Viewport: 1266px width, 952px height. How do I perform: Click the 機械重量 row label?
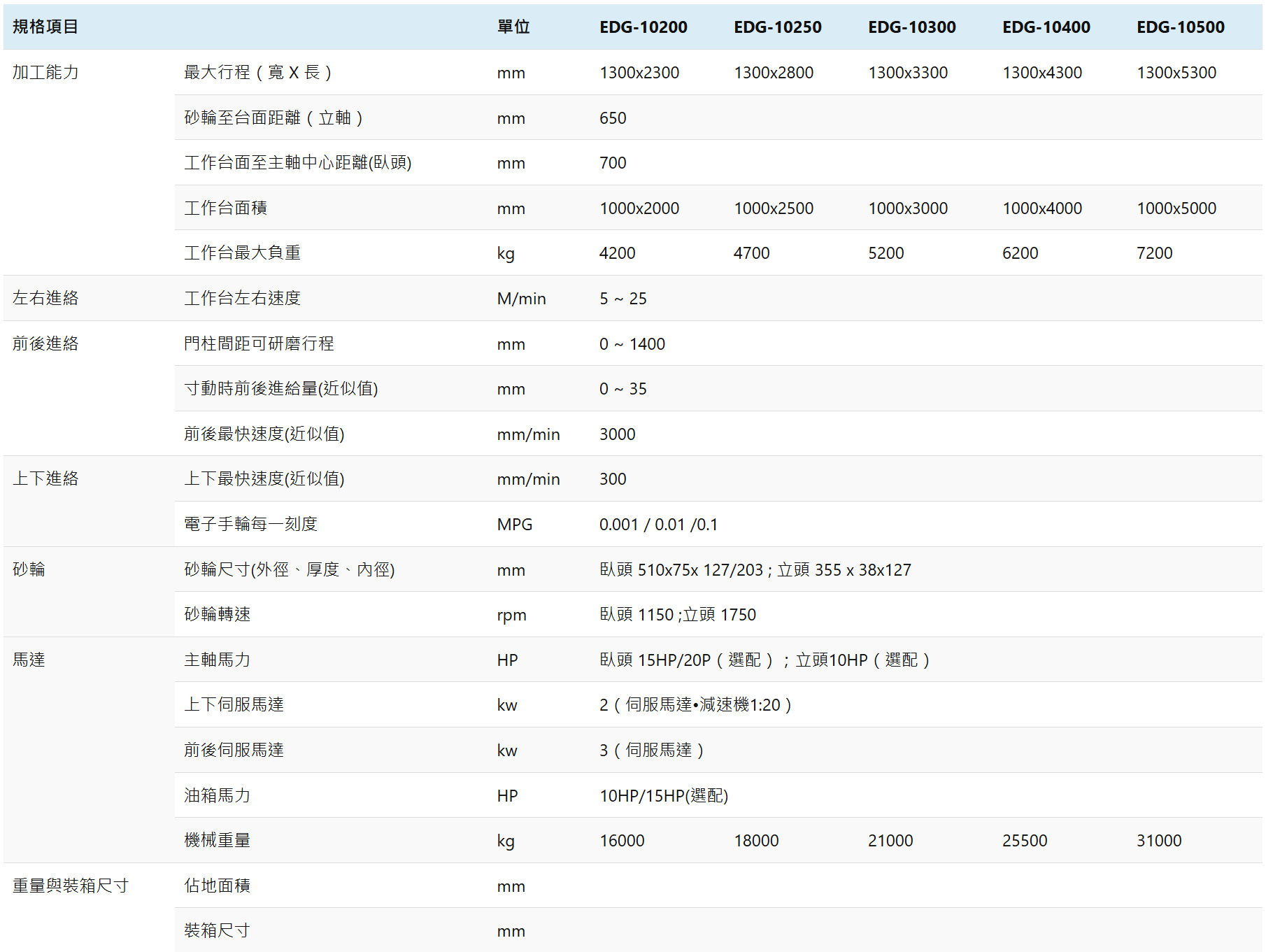coord(217,840)
